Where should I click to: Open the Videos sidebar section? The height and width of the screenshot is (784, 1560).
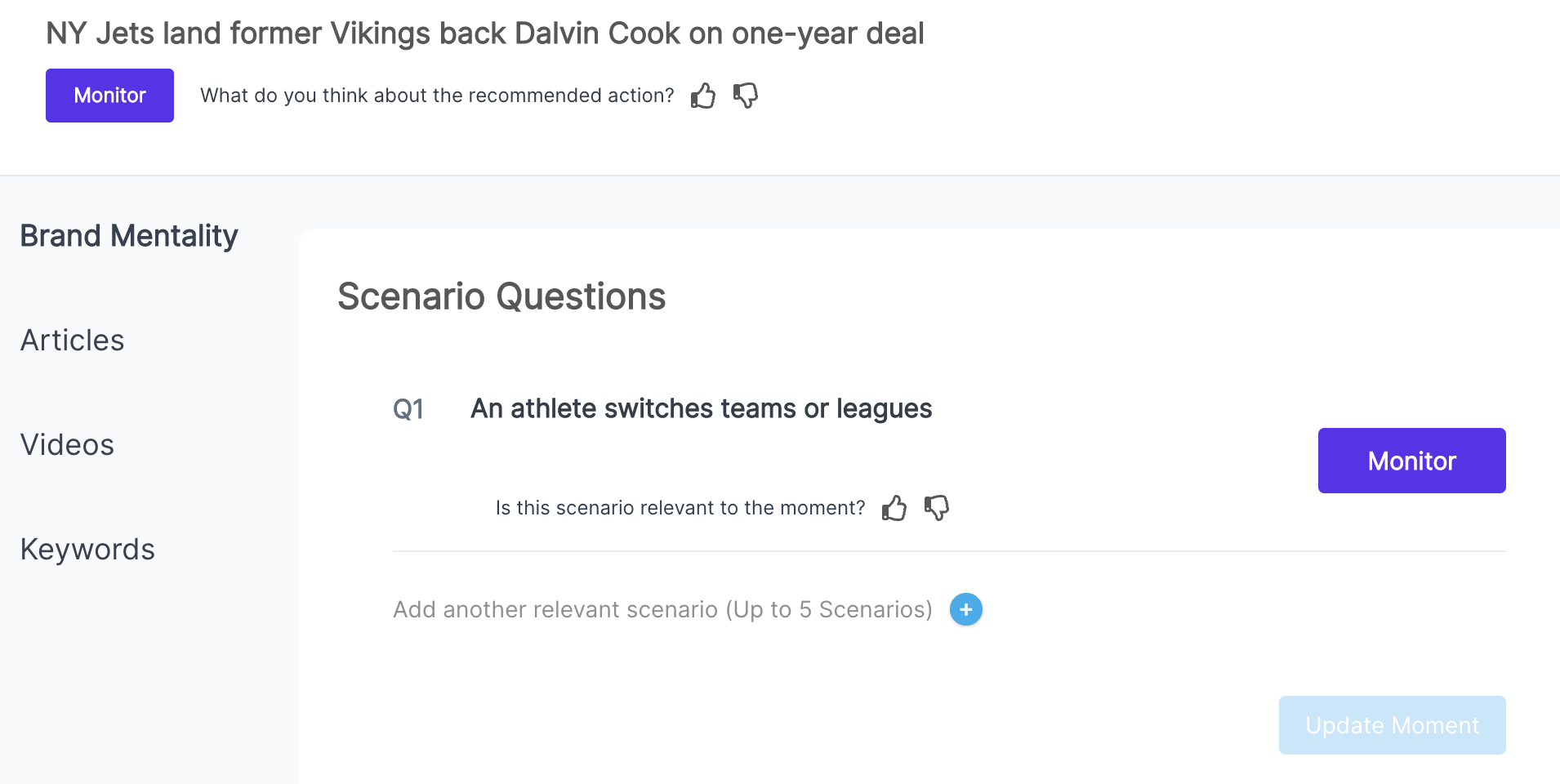click(67, 444)
